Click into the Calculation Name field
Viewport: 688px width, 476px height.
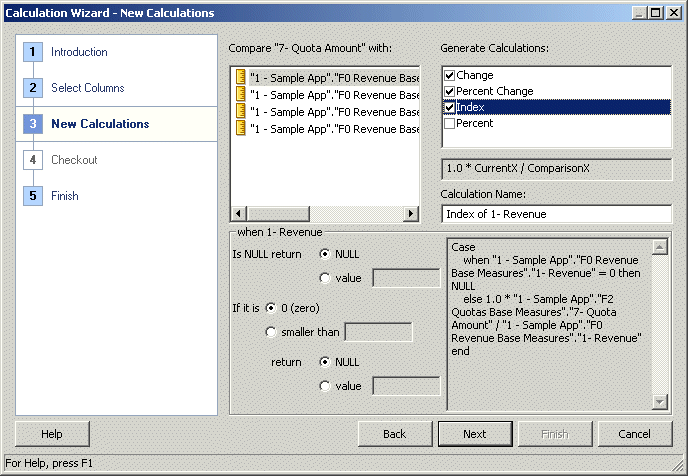556,214
